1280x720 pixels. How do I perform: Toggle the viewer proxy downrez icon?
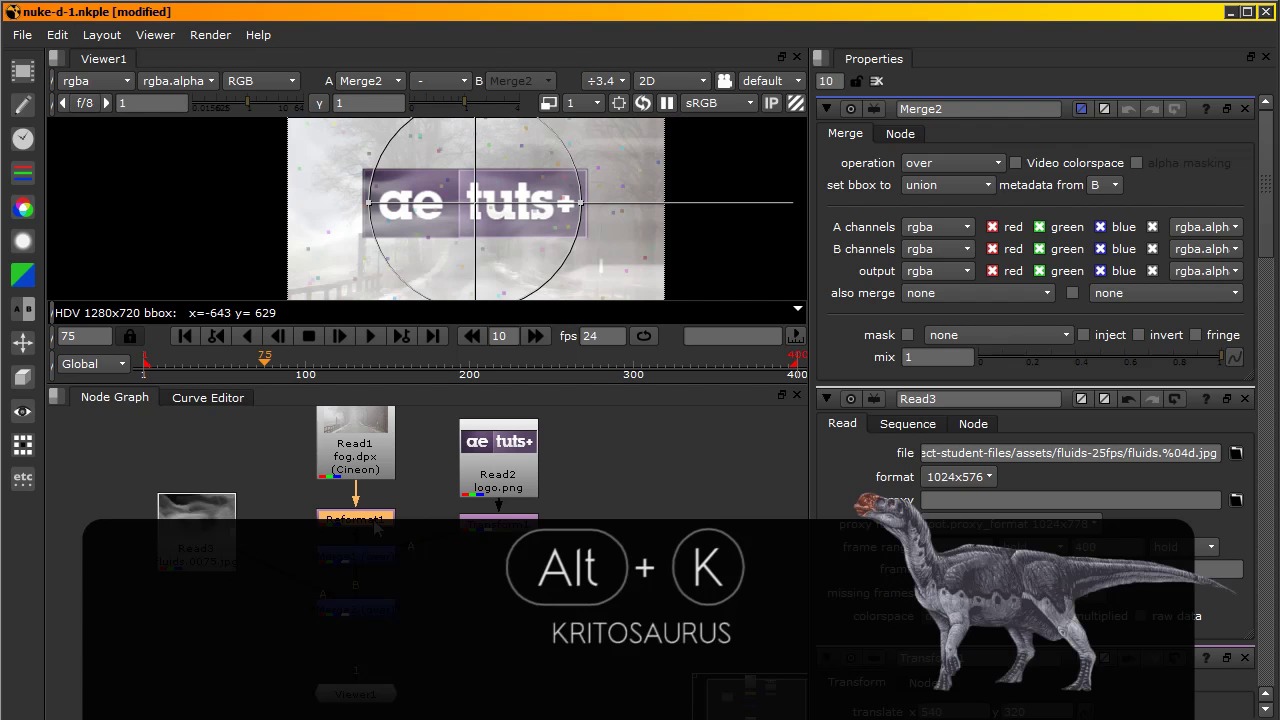tap(548, 103)
